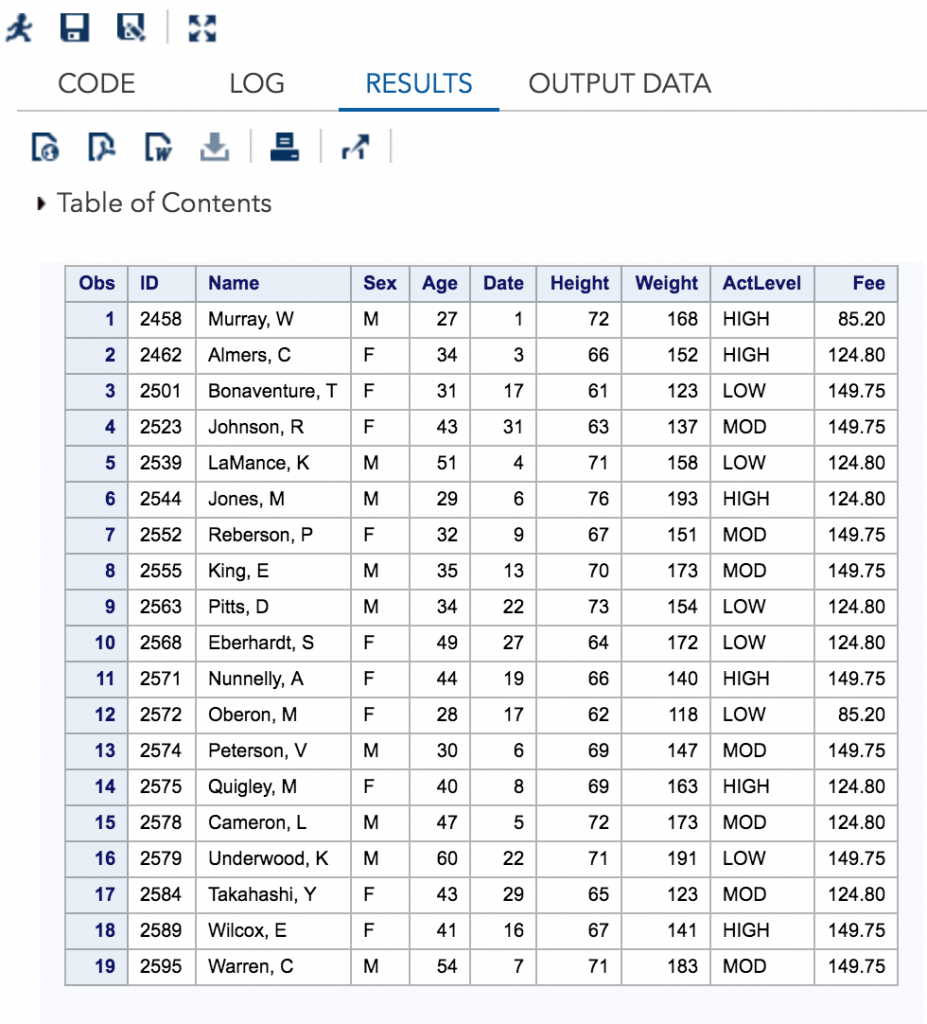Click Weight value 191
The image size is (927, 1024).
682,859
